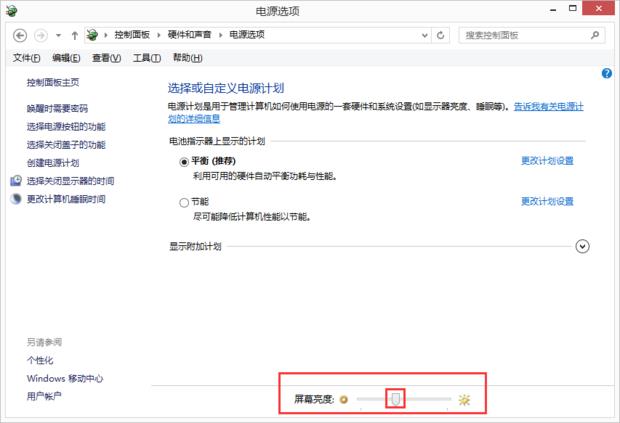Click the Forward navigation arrow
Image resolution: width=620 pixels, height=423 pixels.
click(x=41, y=36)
